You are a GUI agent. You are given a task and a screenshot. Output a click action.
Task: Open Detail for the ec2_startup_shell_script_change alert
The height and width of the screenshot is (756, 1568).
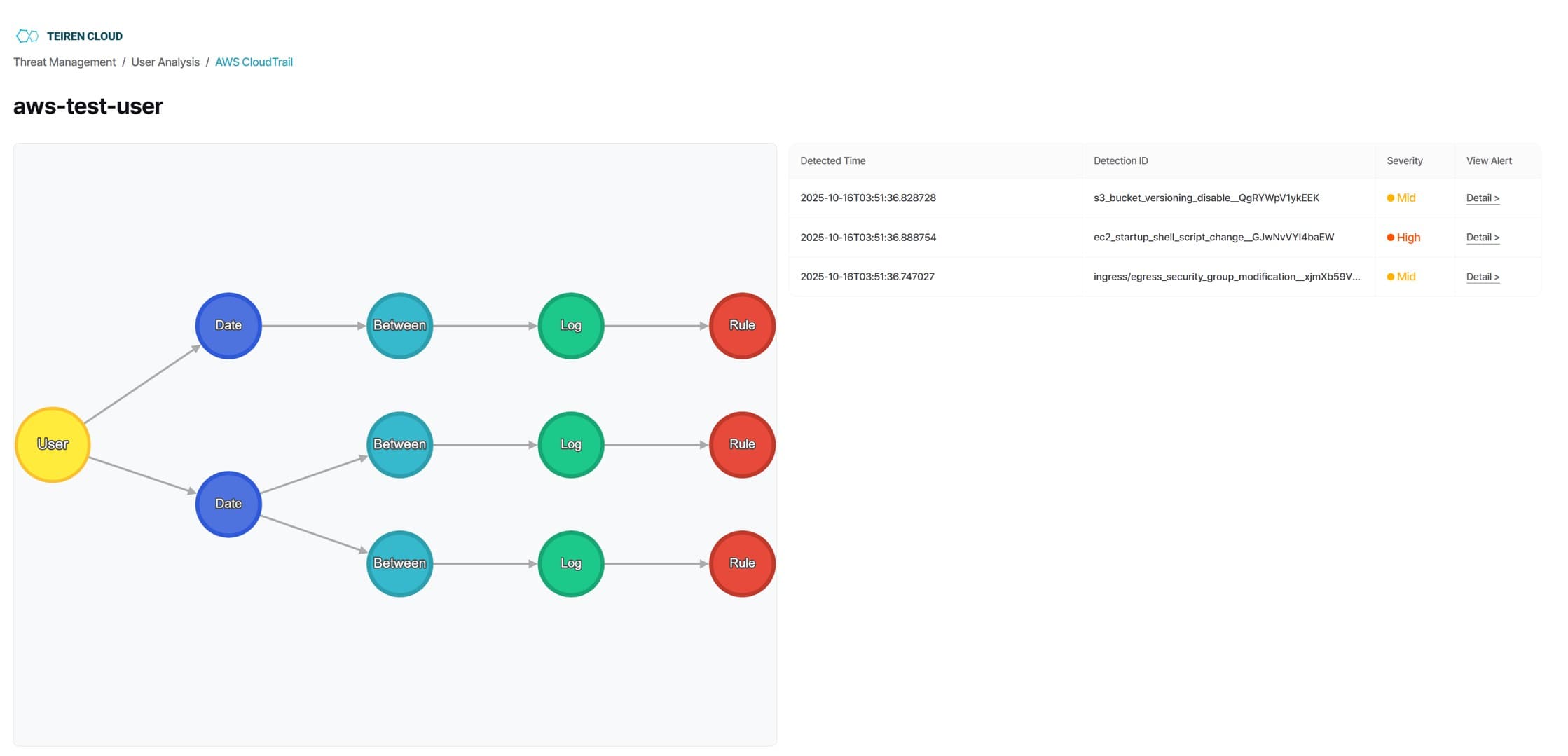click(x=1482, y=237)
